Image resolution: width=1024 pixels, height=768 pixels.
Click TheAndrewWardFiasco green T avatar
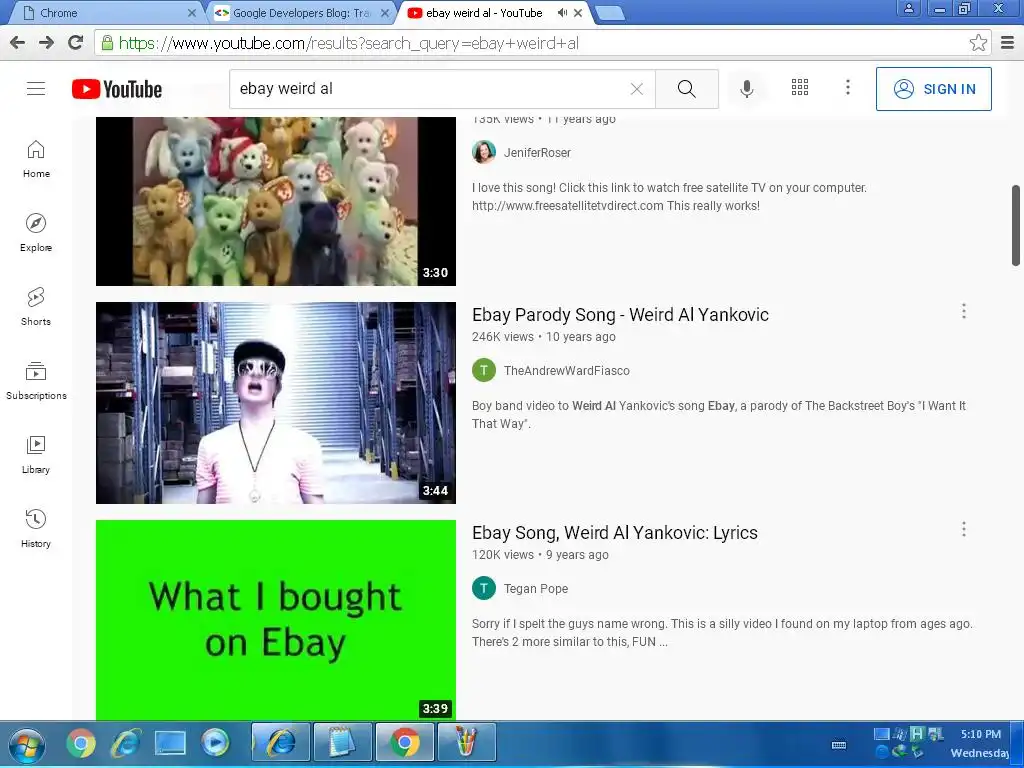(484, 370)
